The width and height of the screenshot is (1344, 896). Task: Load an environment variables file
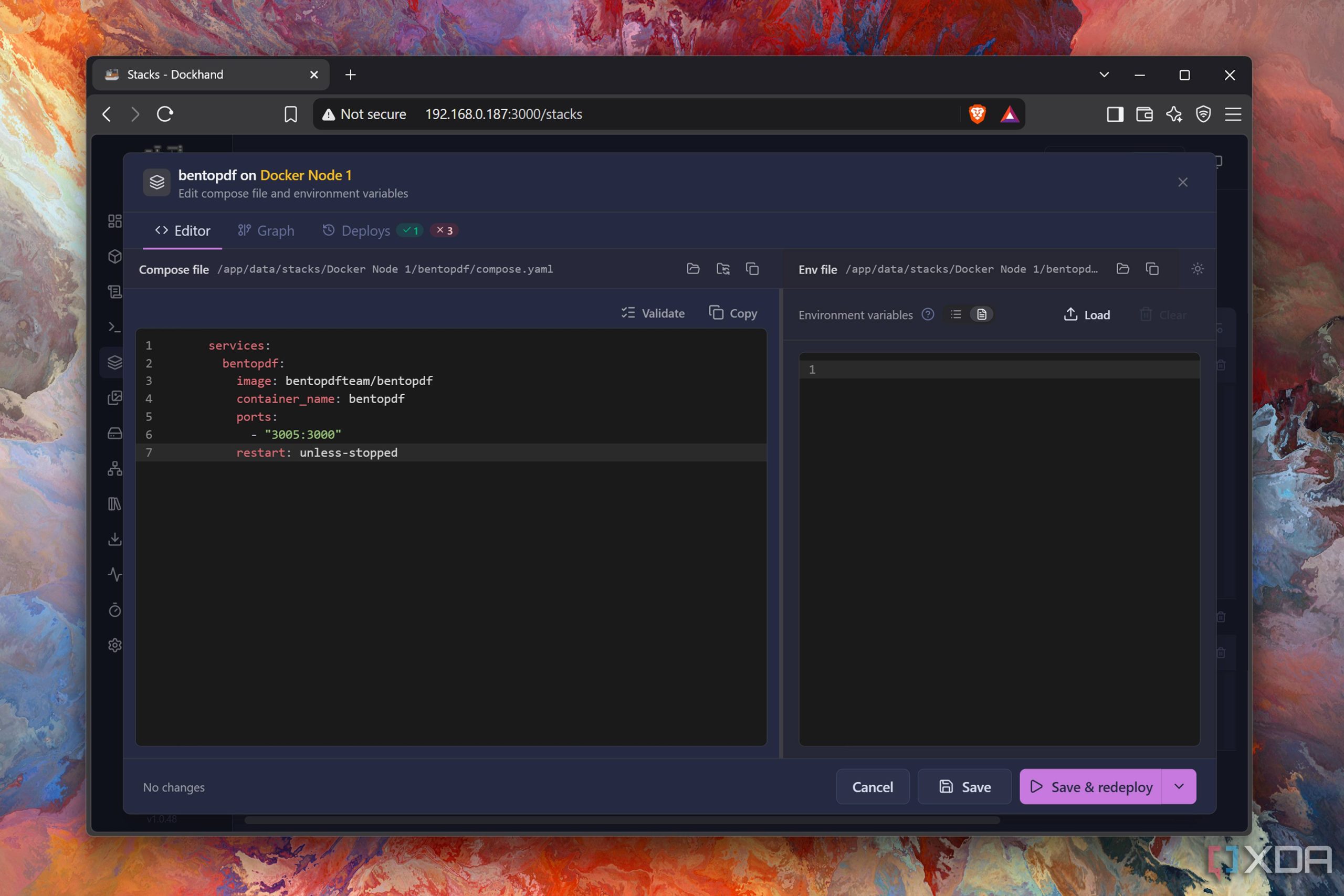coord(1087,315)
